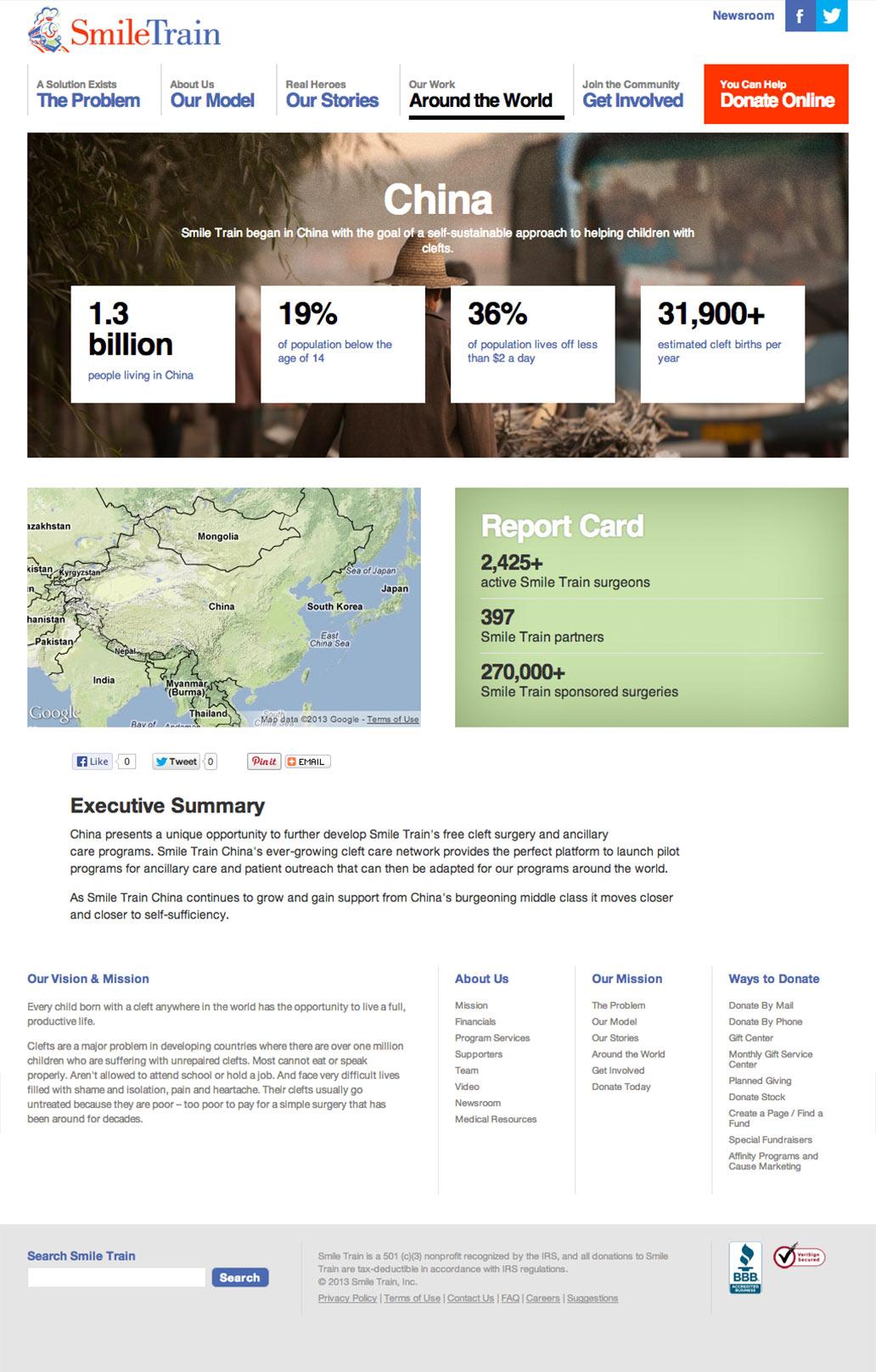Open the Newsroom footer link
876x1372 pixels.
[x=478, y=1103]
